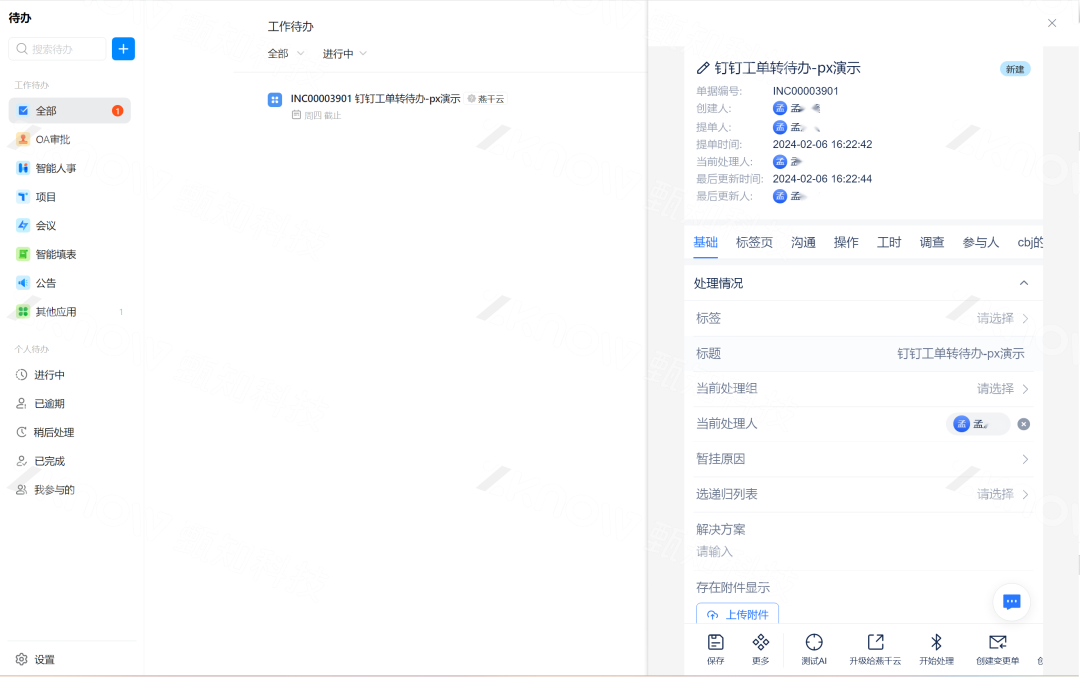Open 智能人事 category
Viewport: 1080px width, 677px height.
point(70,168)
